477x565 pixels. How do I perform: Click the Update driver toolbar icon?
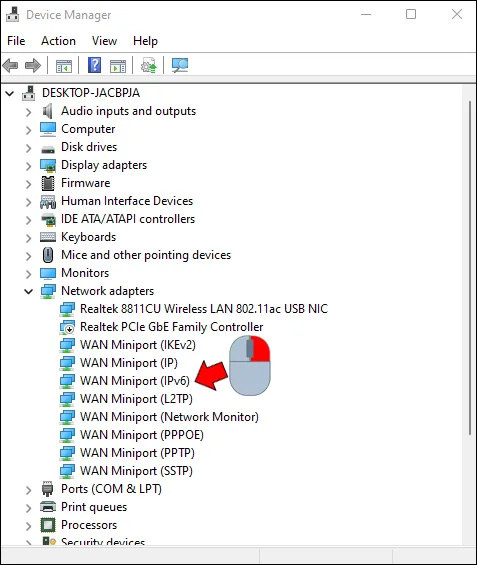tap(148, 65)
